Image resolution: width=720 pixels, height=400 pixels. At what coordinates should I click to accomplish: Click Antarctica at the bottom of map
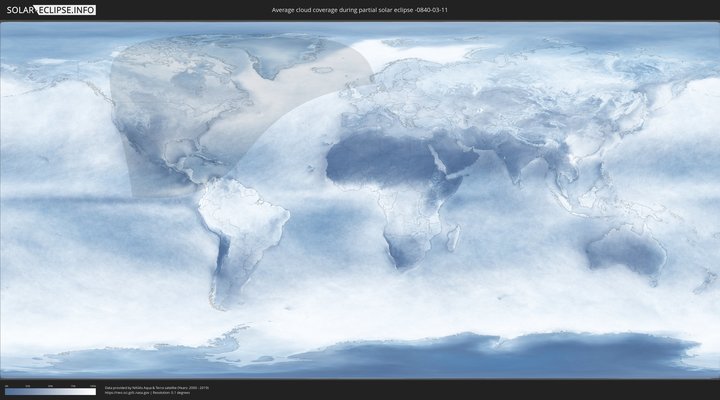pos(400,350)
